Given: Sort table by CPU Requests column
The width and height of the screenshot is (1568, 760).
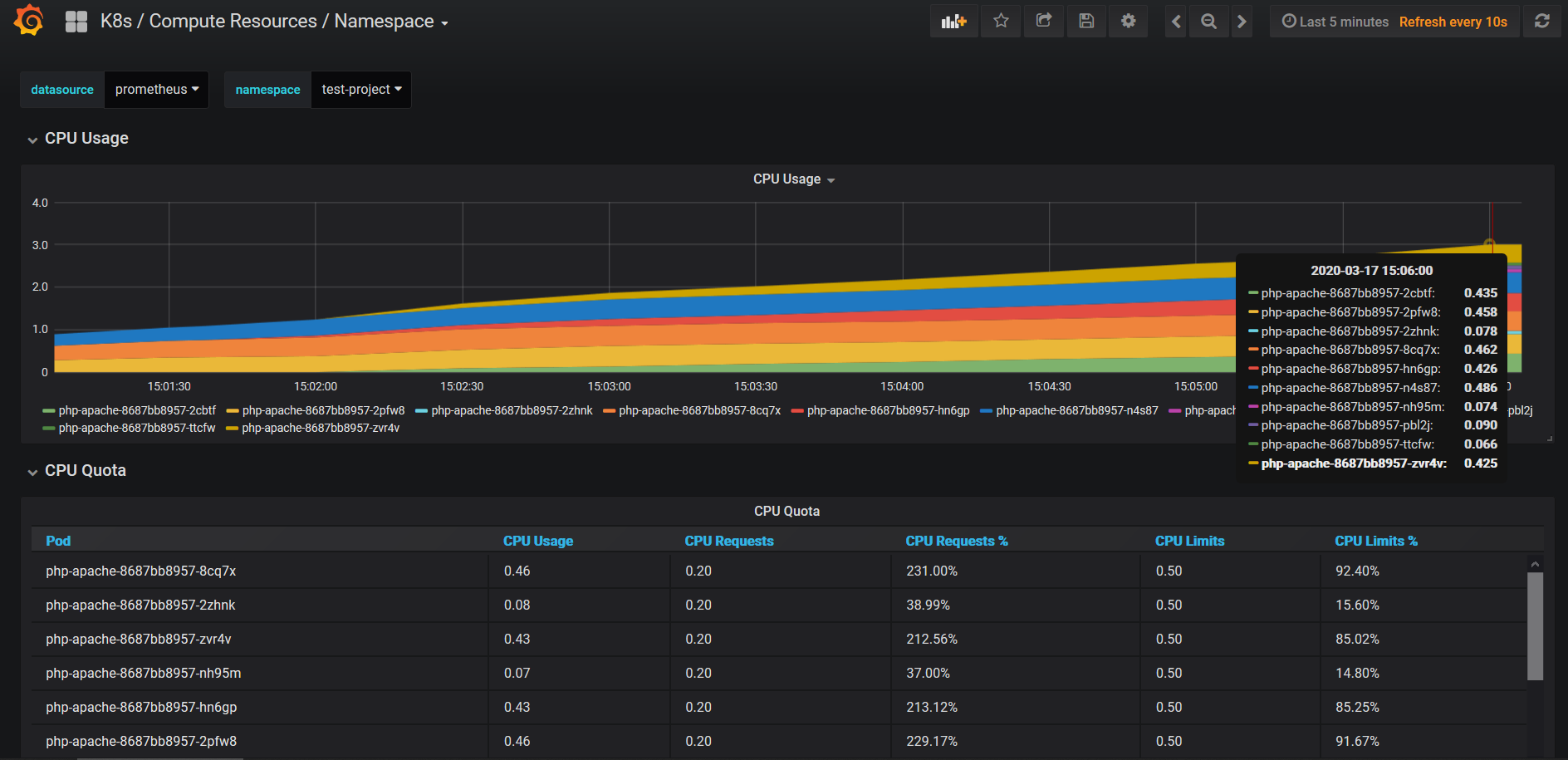Looking at the screenshot, I should pyautogui.click(x=728, y=541).
